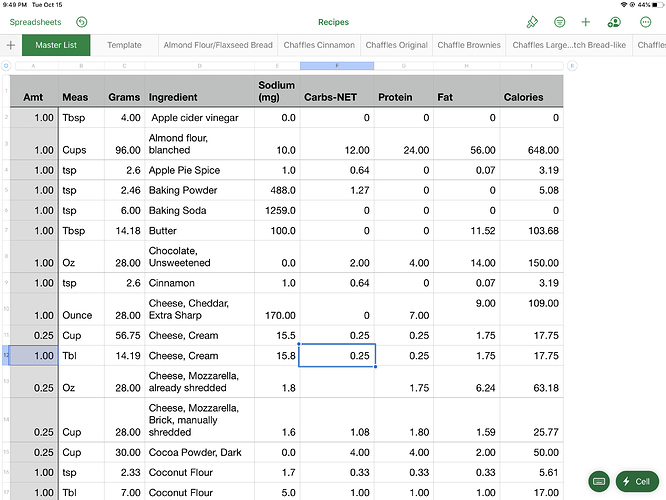
Task: Select the 24.00 protein cell
Action: coord(404,144)
